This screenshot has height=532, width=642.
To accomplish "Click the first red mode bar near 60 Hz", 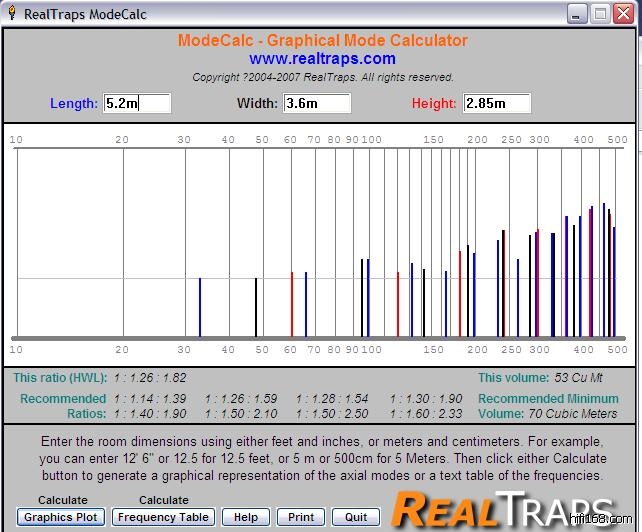I will point(292,304).
